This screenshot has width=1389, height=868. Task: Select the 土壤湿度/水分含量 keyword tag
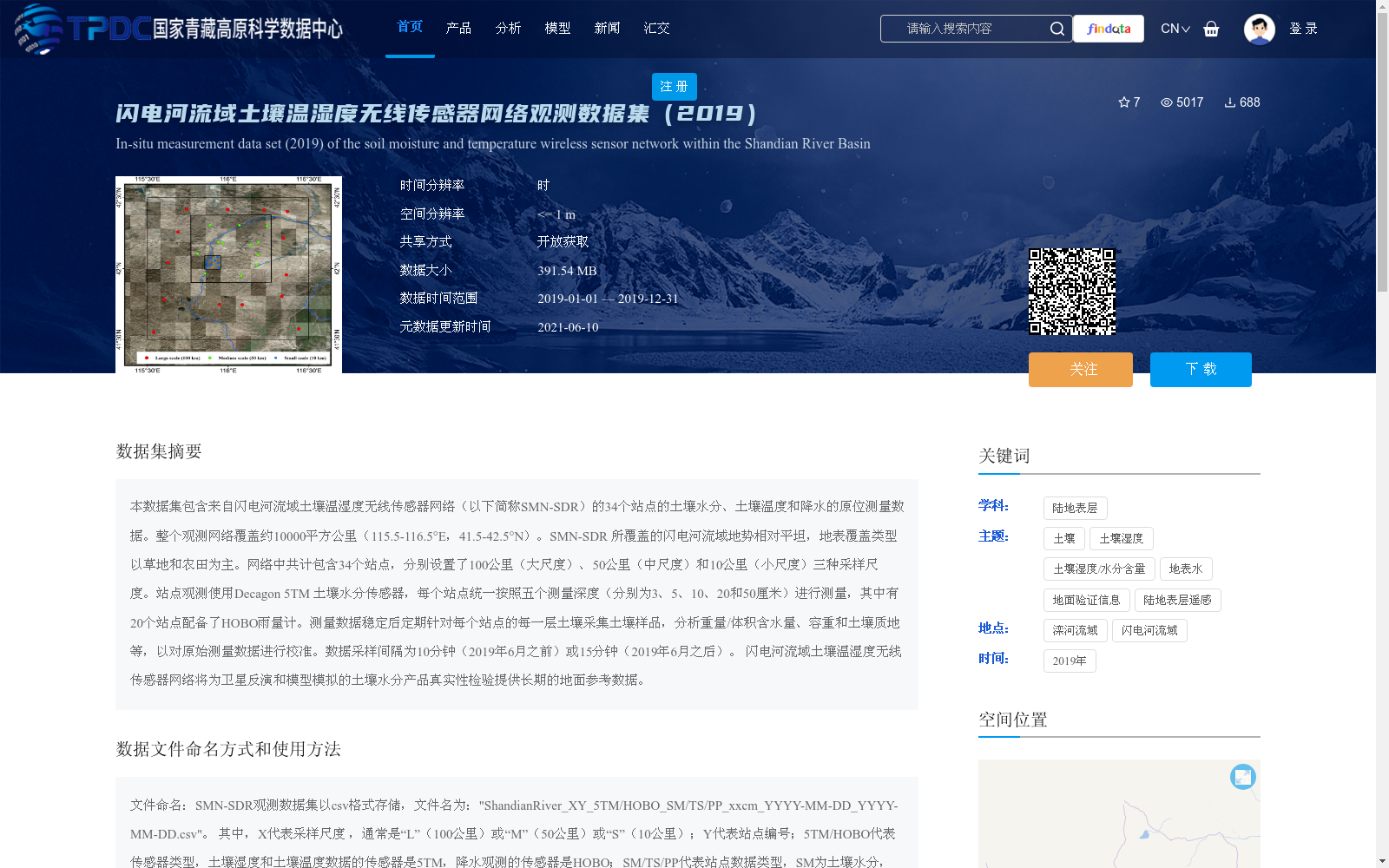point(1099,569)
